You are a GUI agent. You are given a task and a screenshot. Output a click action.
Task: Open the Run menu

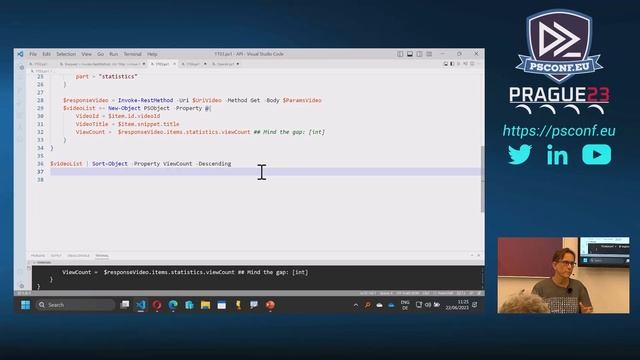coord(113,54)
